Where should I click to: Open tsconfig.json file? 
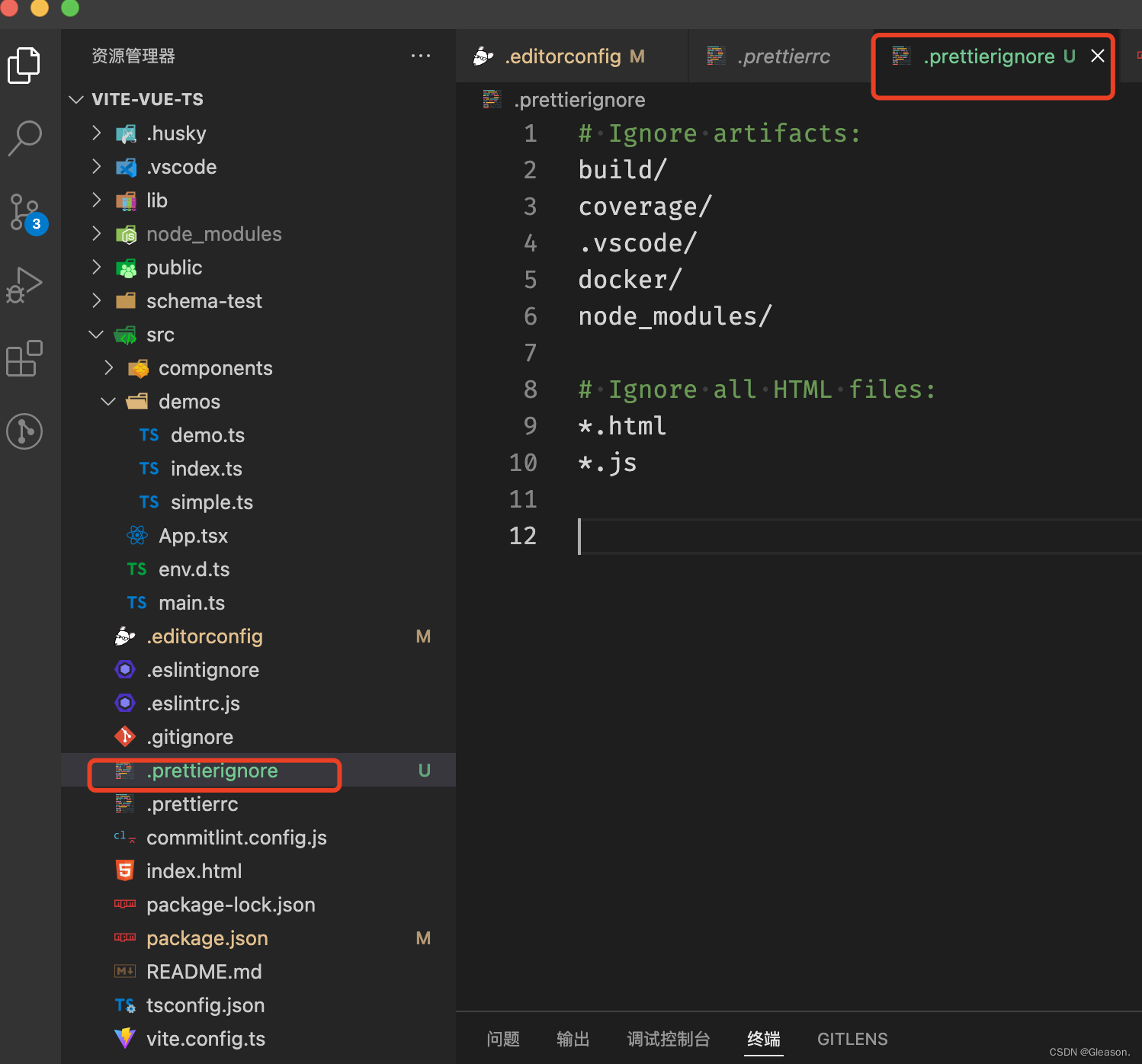pos(206,1005)
